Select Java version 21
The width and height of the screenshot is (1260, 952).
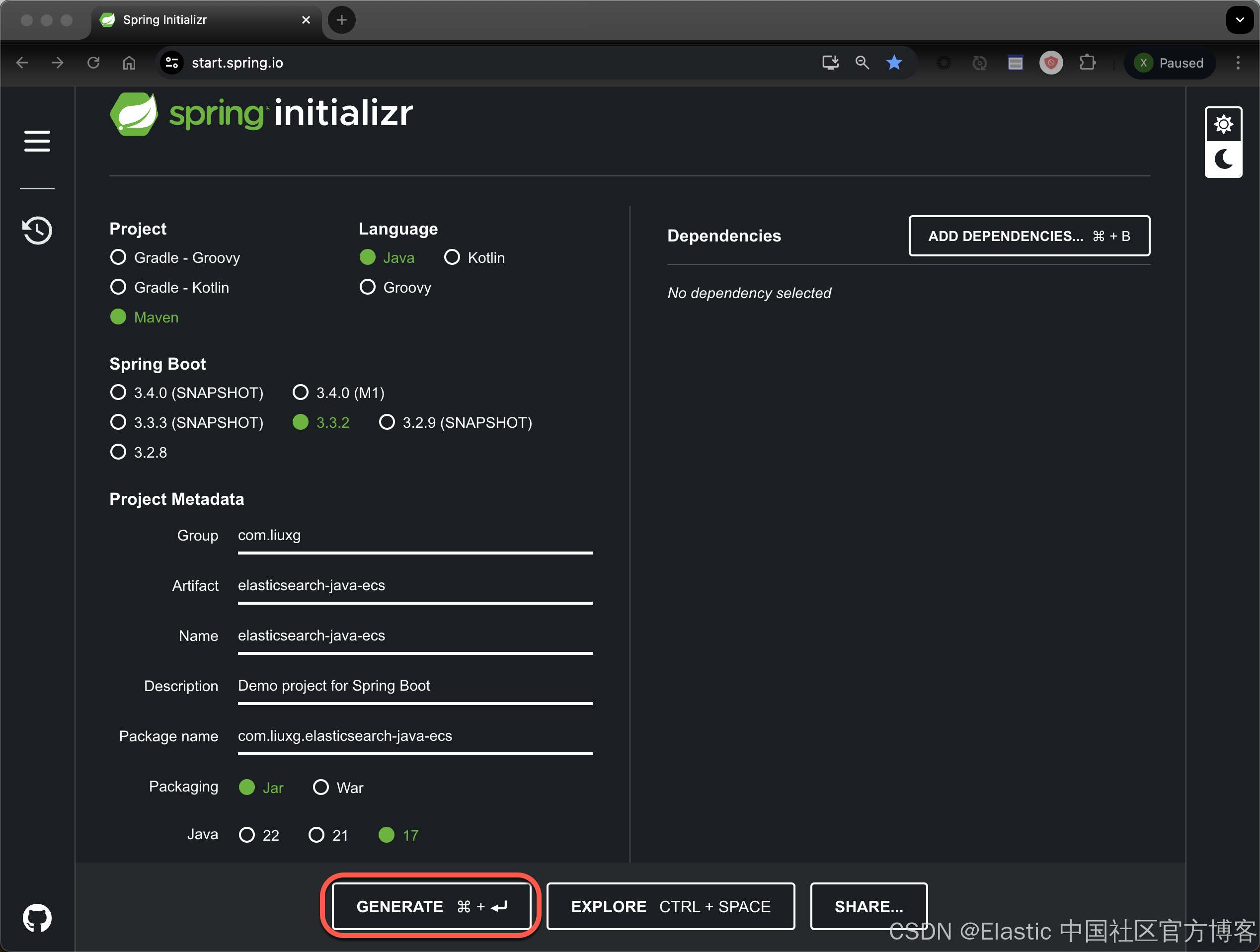[x=329, y=835]
